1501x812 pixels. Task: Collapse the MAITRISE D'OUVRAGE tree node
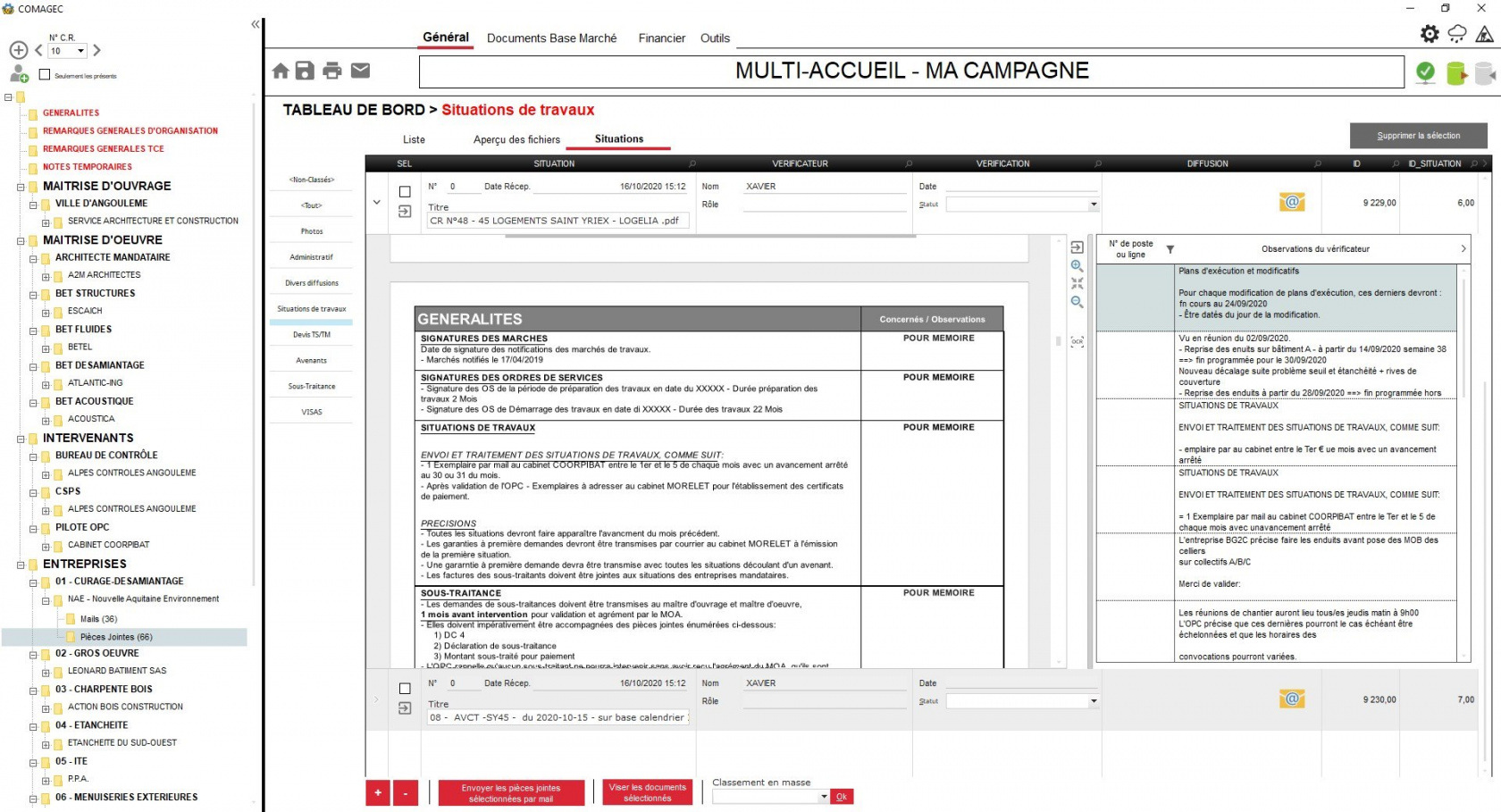coord(21,187)
